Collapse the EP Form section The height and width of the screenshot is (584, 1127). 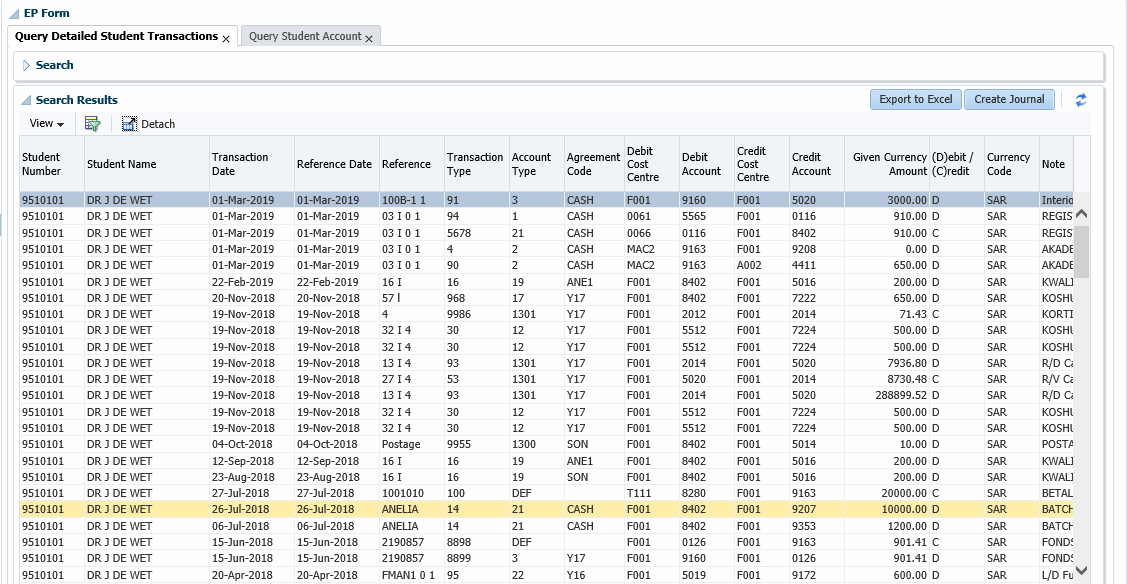14,13
